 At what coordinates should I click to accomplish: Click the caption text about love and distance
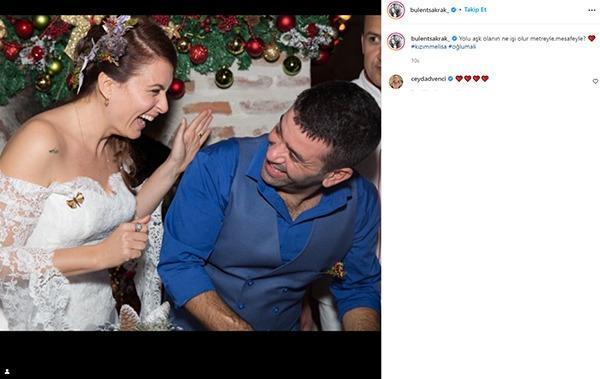click(522, 39)
